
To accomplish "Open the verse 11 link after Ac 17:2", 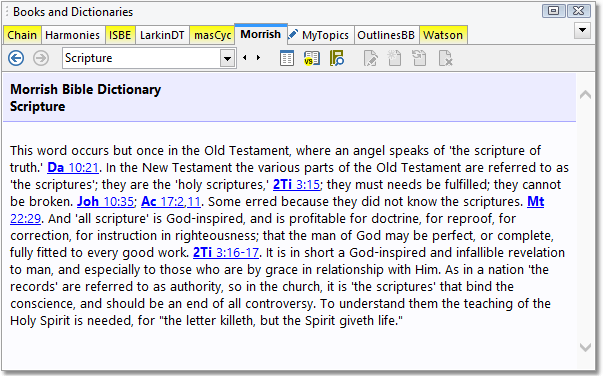I will [194, 201].
